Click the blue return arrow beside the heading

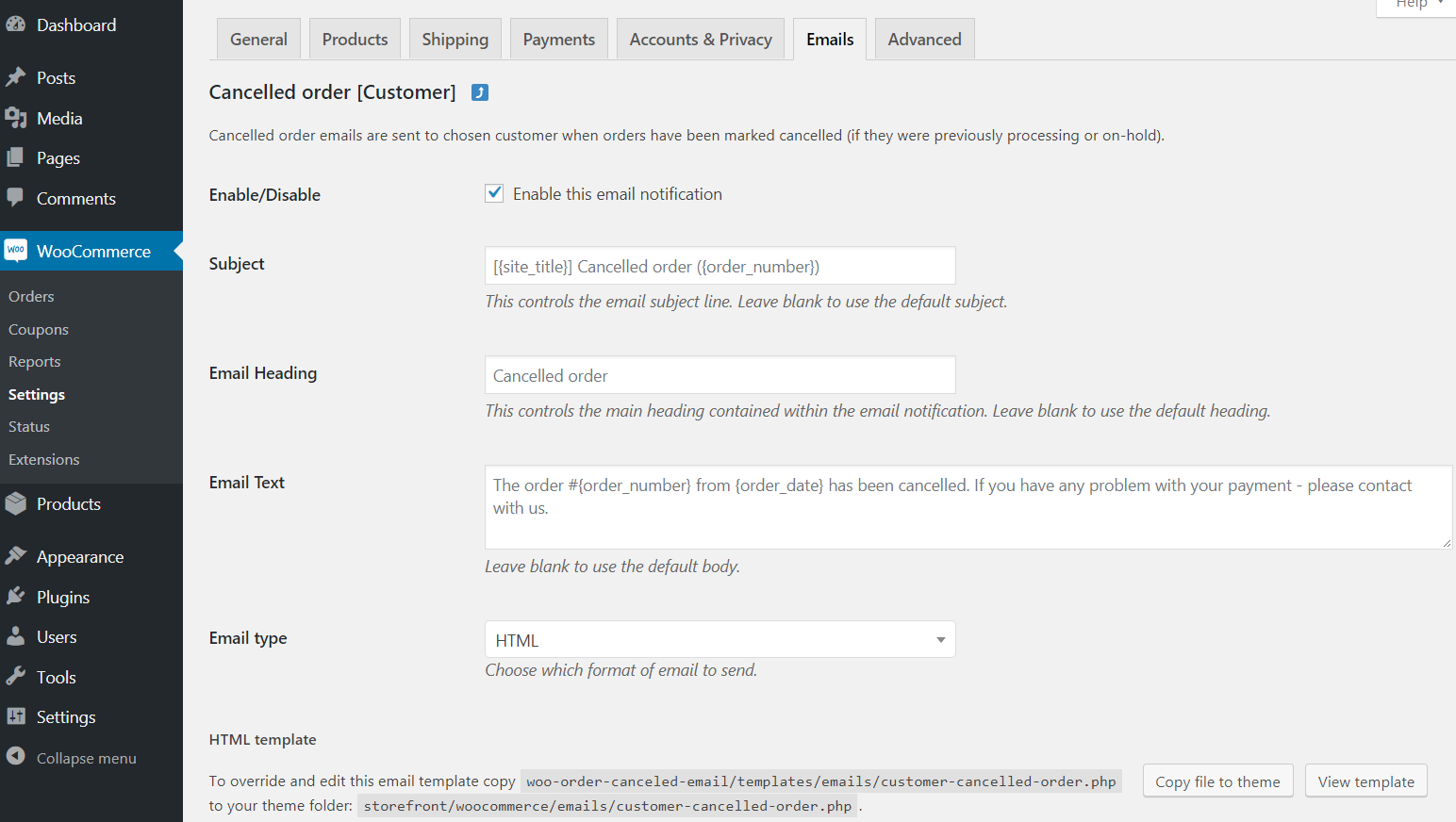click(x=480, y=92)
